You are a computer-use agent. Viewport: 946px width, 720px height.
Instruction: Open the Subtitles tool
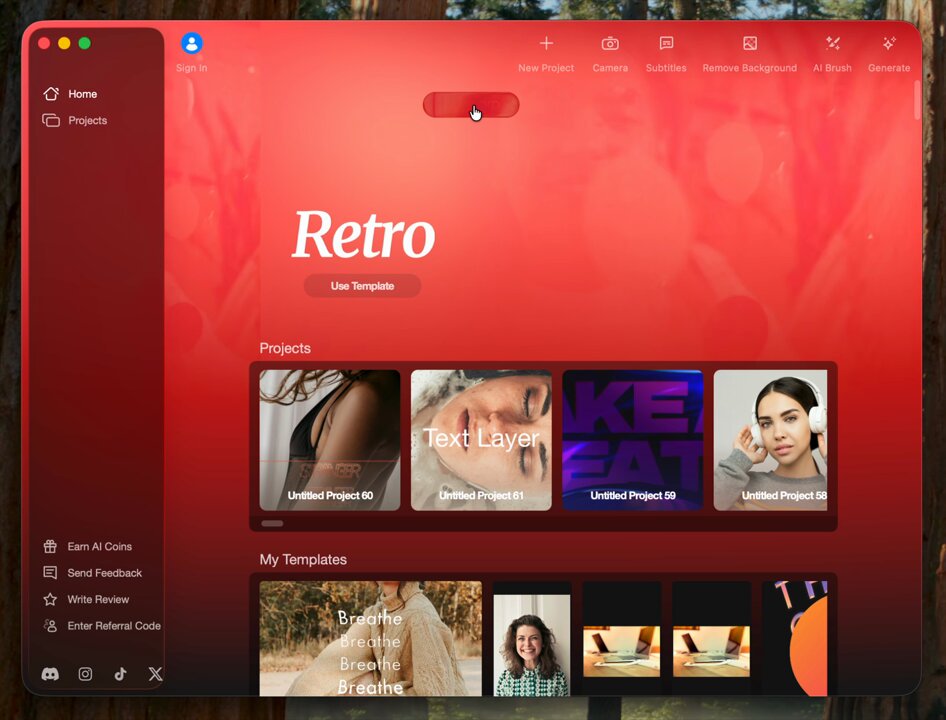coord(666,43)
